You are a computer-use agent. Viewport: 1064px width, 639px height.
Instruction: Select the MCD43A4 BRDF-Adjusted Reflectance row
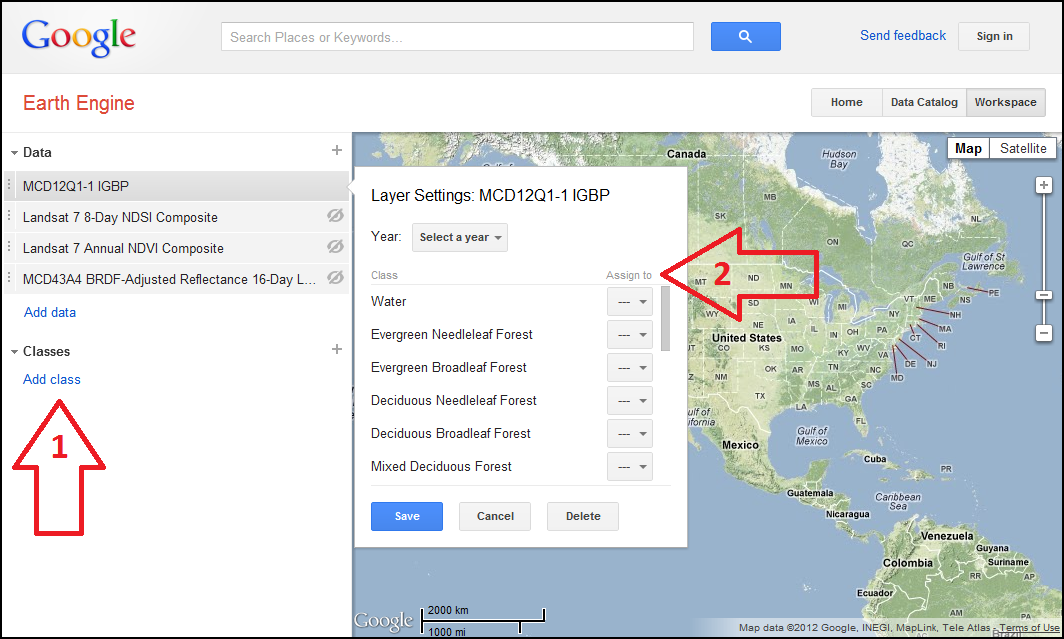(176, 279)
